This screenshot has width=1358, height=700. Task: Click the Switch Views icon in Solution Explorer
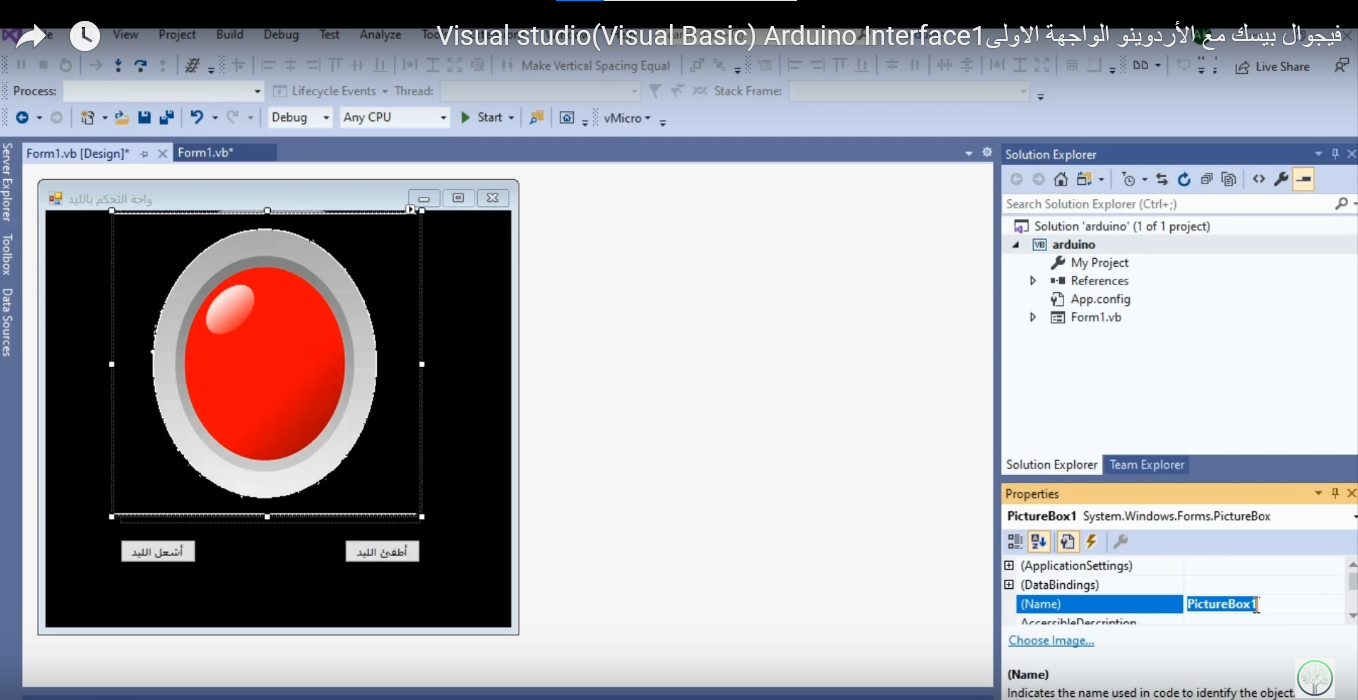point(1084,179)
